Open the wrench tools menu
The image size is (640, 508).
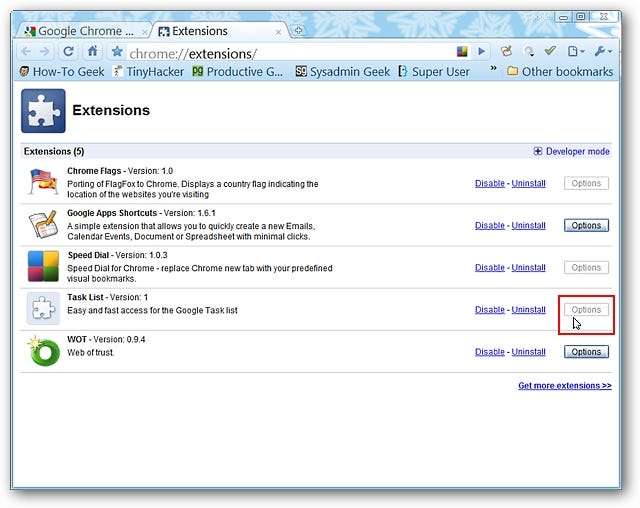603,51
